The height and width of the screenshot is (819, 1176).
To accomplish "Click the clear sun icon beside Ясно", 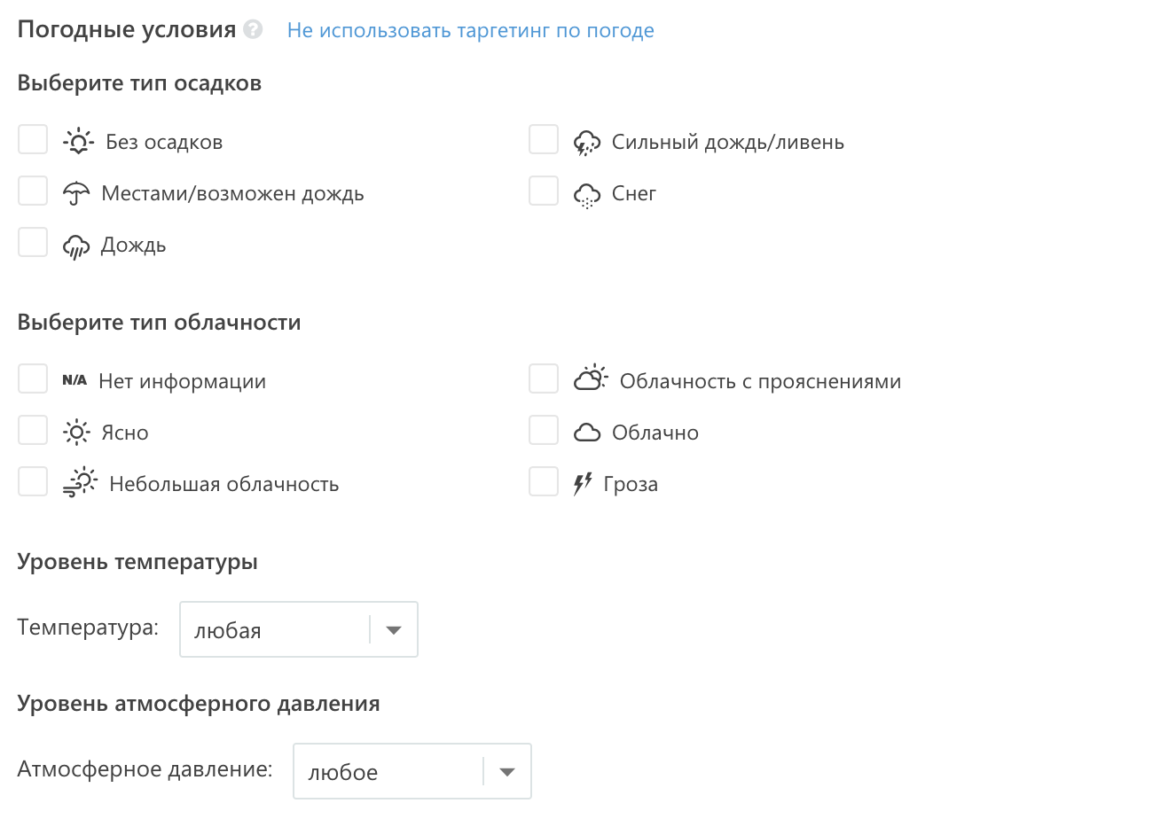I will 76,433.
